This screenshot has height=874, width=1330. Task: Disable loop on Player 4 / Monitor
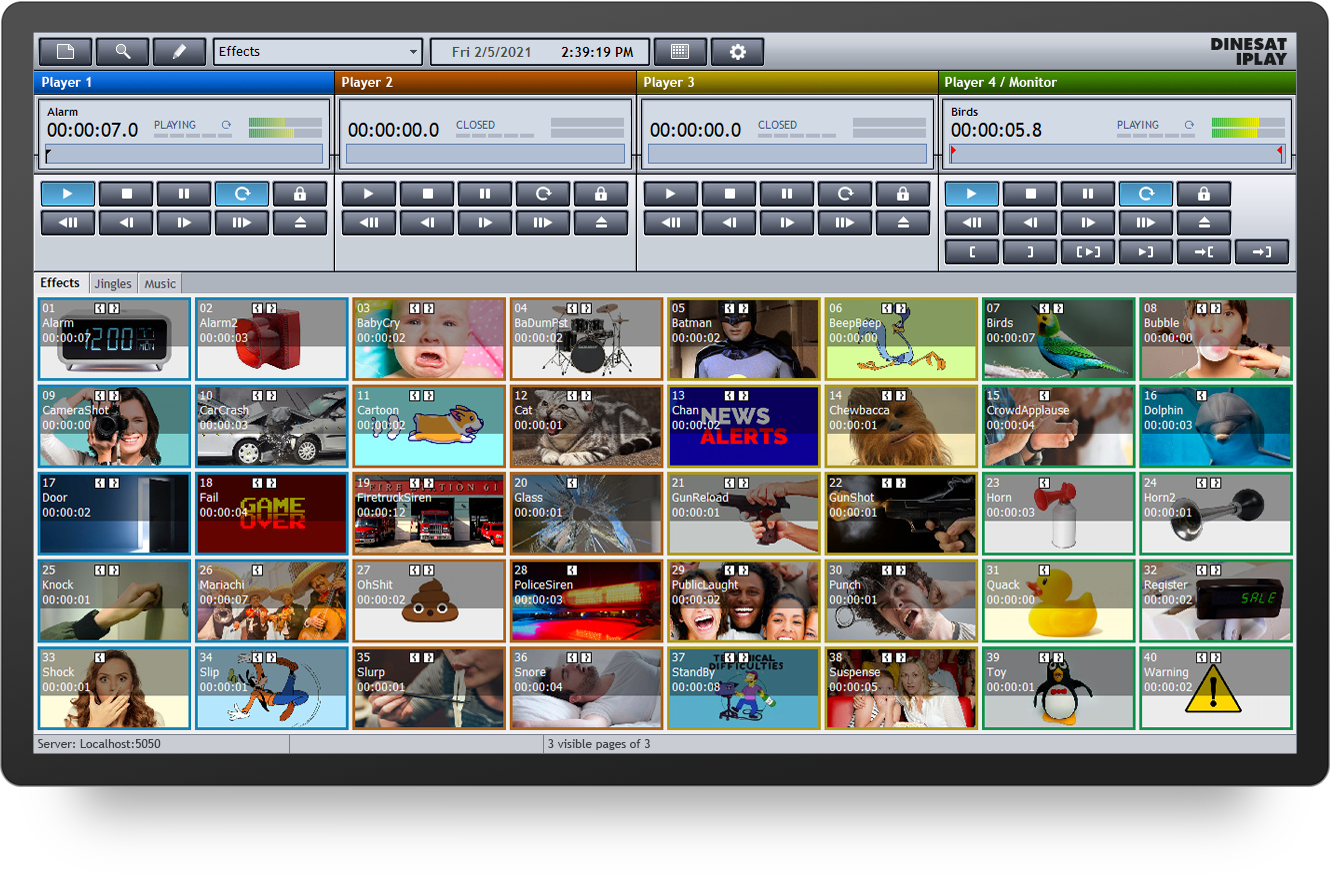pyautogui.click(x=1146, y=194)
